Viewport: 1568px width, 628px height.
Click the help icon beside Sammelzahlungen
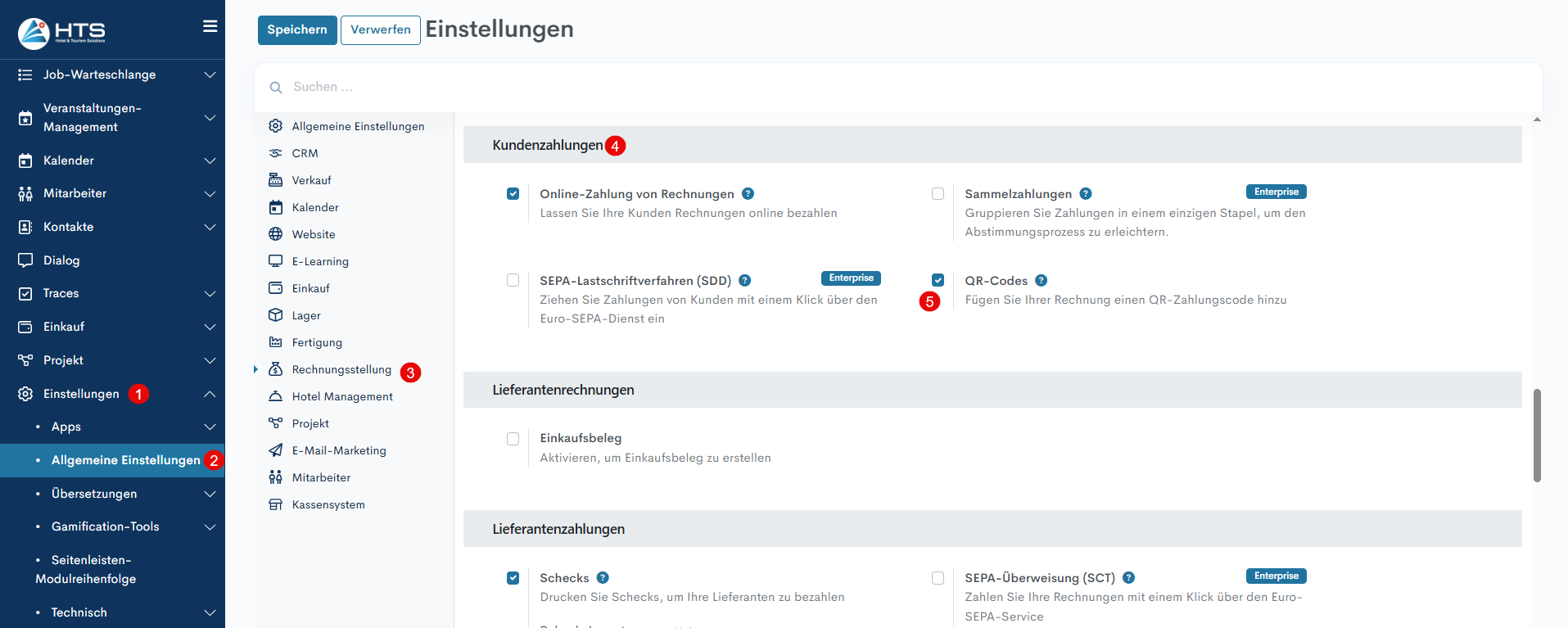point(1085,194)
